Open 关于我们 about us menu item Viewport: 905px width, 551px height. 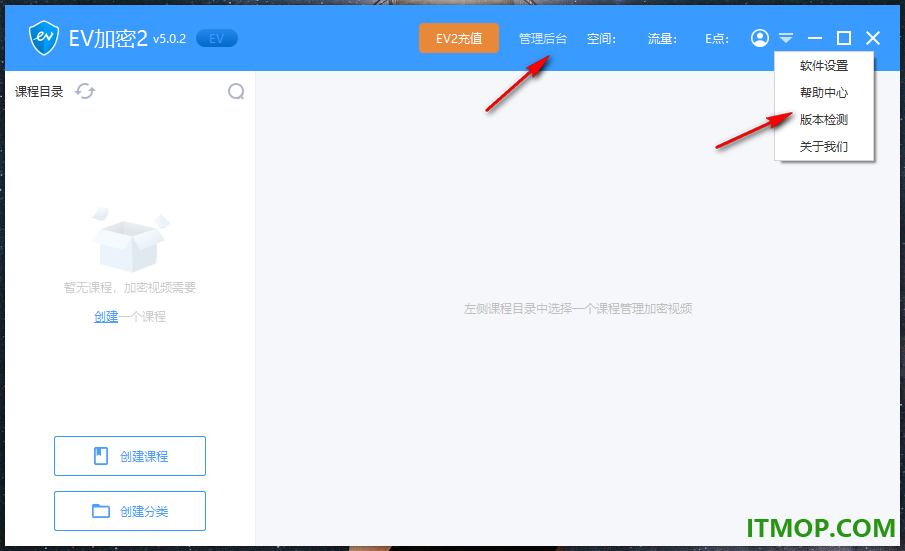(824, 147)
